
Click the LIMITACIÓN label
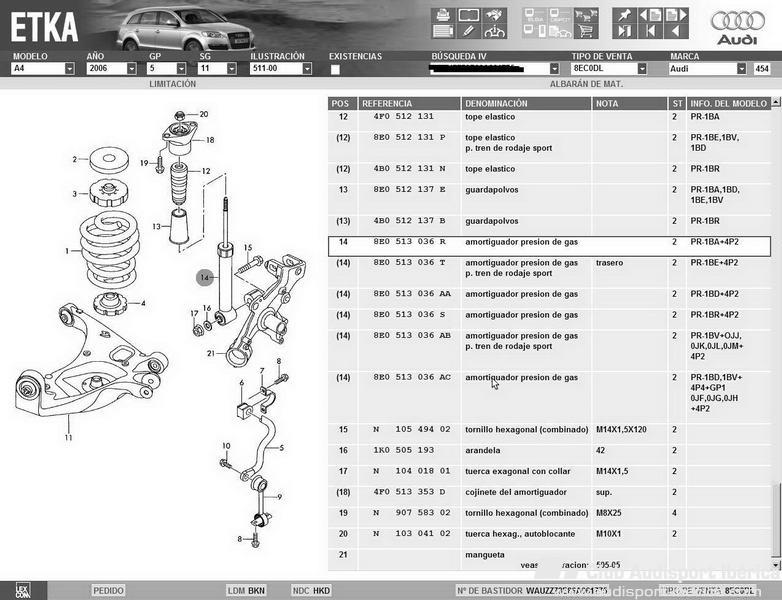[x=173, y=84]
